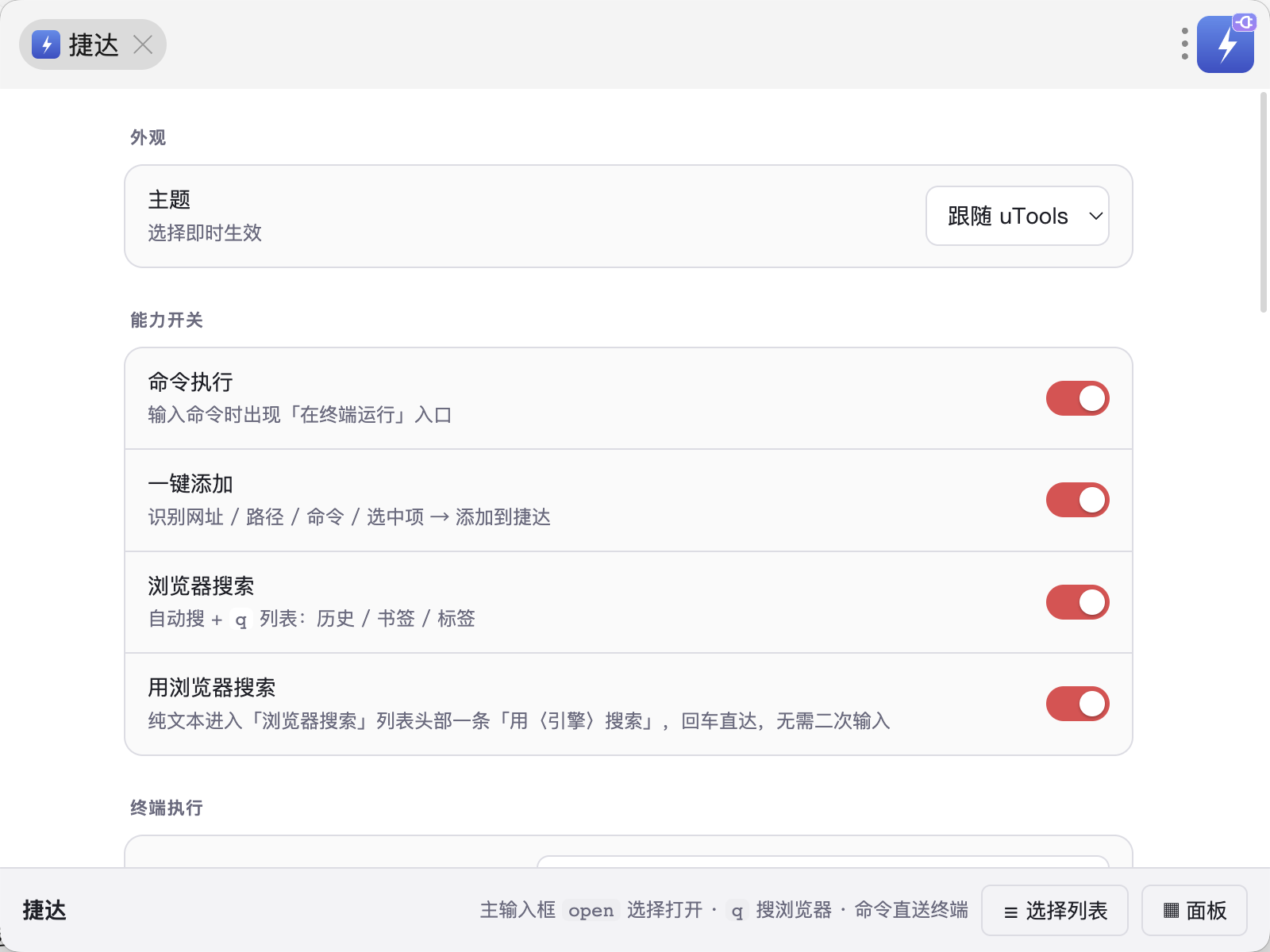Open the three-dot more options menu
Image resolution: width=1270 pixels, height=952 pixels.
(1184, 44)
